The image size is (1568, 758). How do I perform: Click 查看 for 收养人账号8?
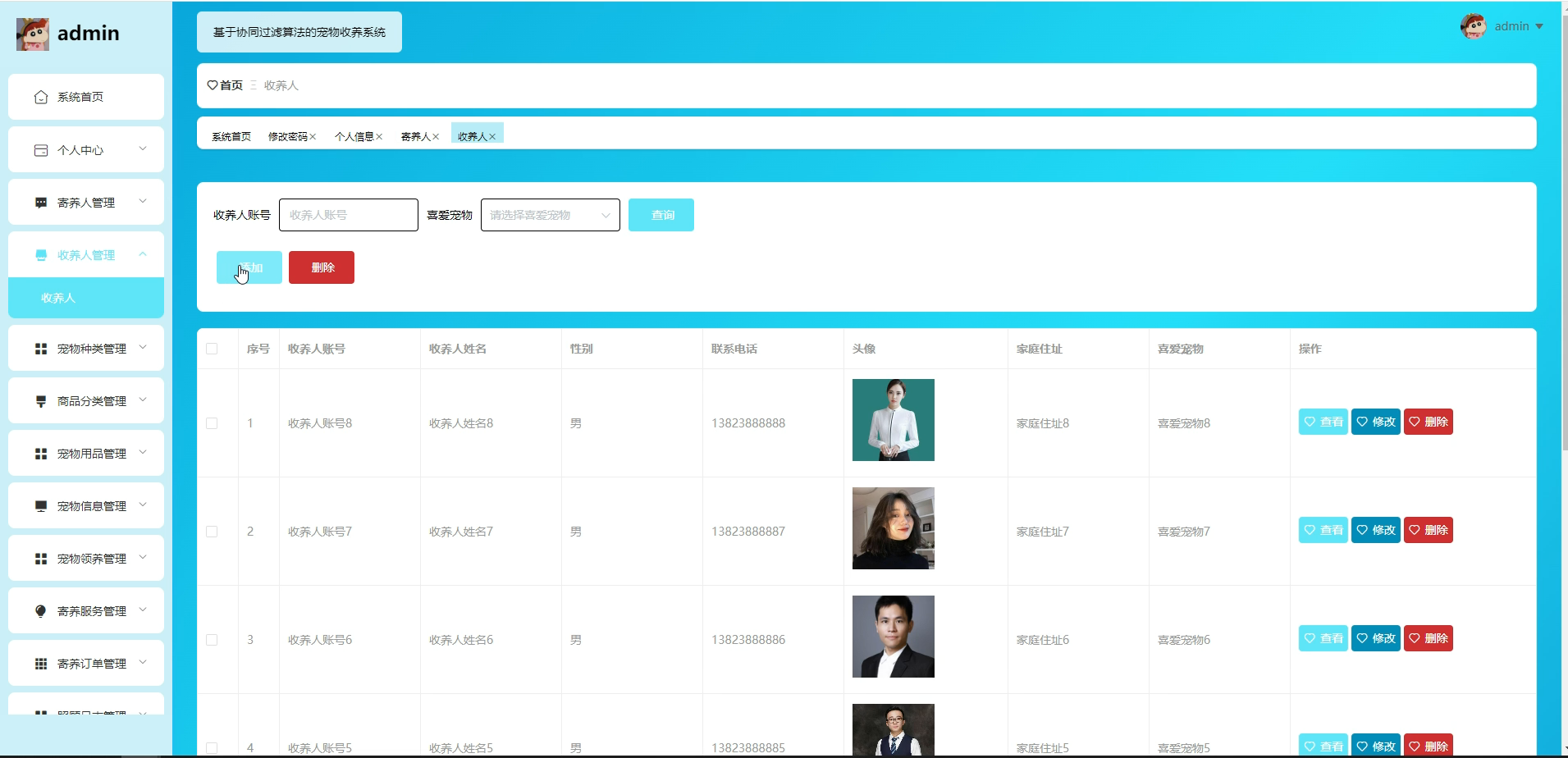tap(1323, 422)
